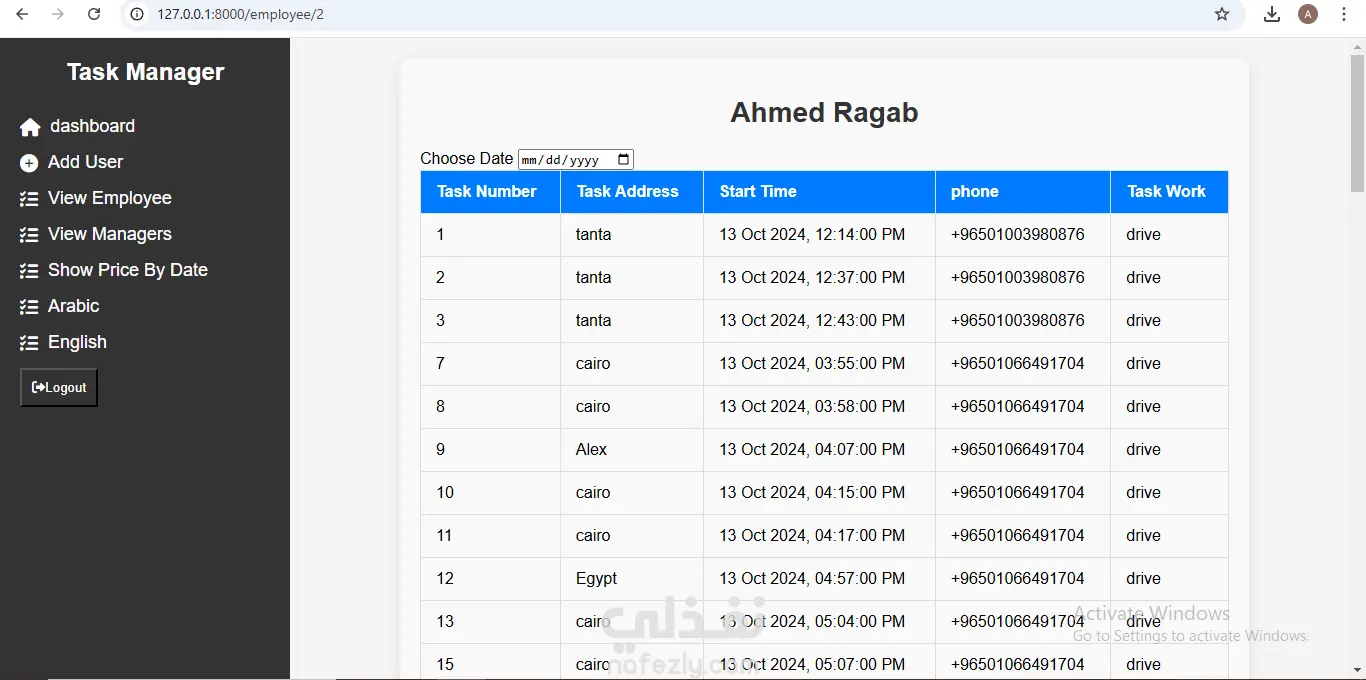Click task number 10 cell
This screenshot has width=1366, height=680.
(490, 493)
